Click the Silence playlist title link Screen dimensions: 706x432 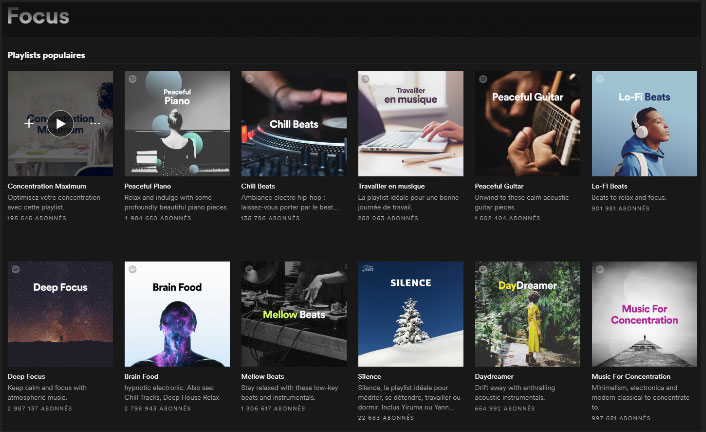point(369,377)
